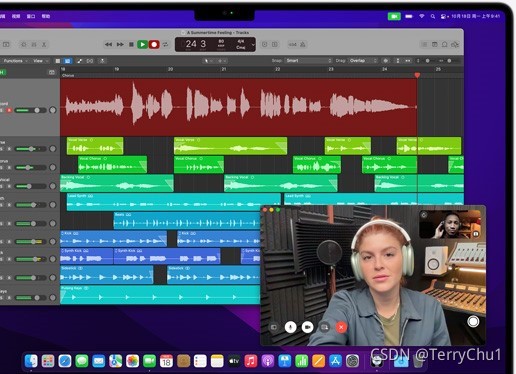Open the LCD display mode dropdown arrow
The image size is (516, 374).
[x=253, y=45]
